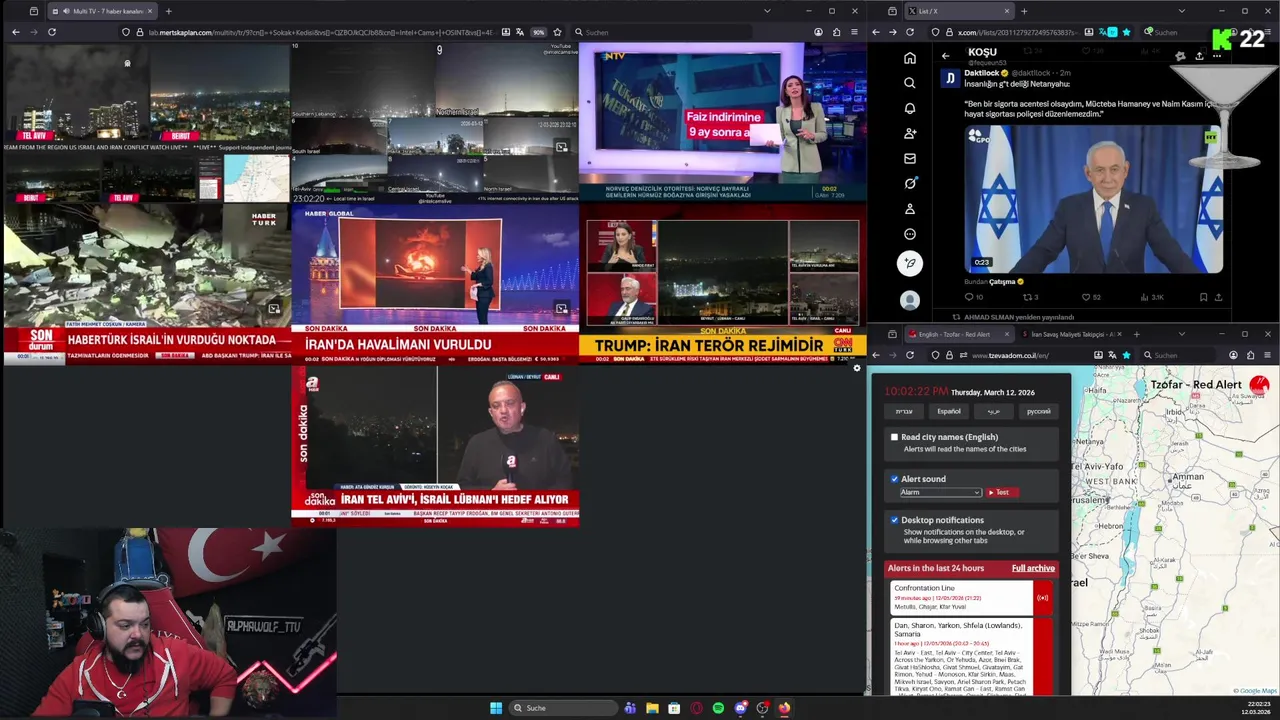Switch to İran Savaş Maliyeti Takipçisi tab
1280x720 pixels.
pos(1073,334)
